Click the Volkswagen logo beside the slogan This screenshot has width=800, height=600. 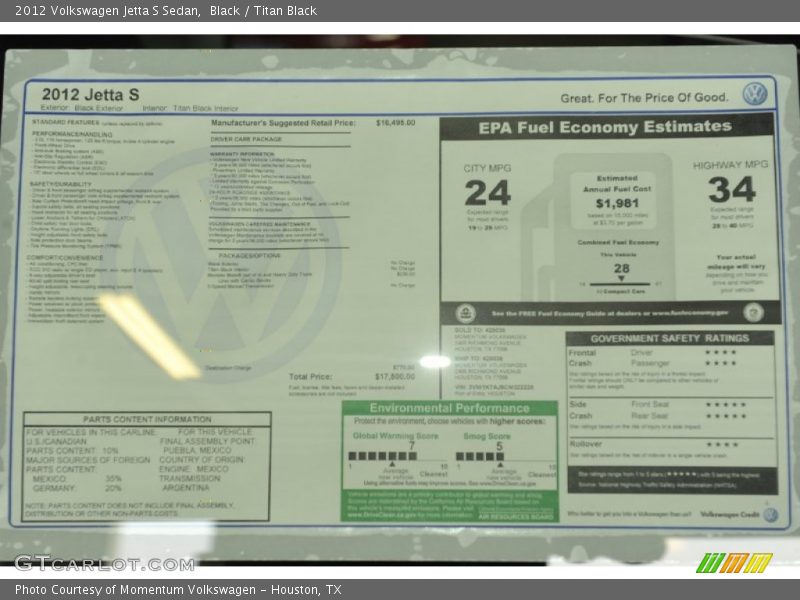[x=755, y=94]
